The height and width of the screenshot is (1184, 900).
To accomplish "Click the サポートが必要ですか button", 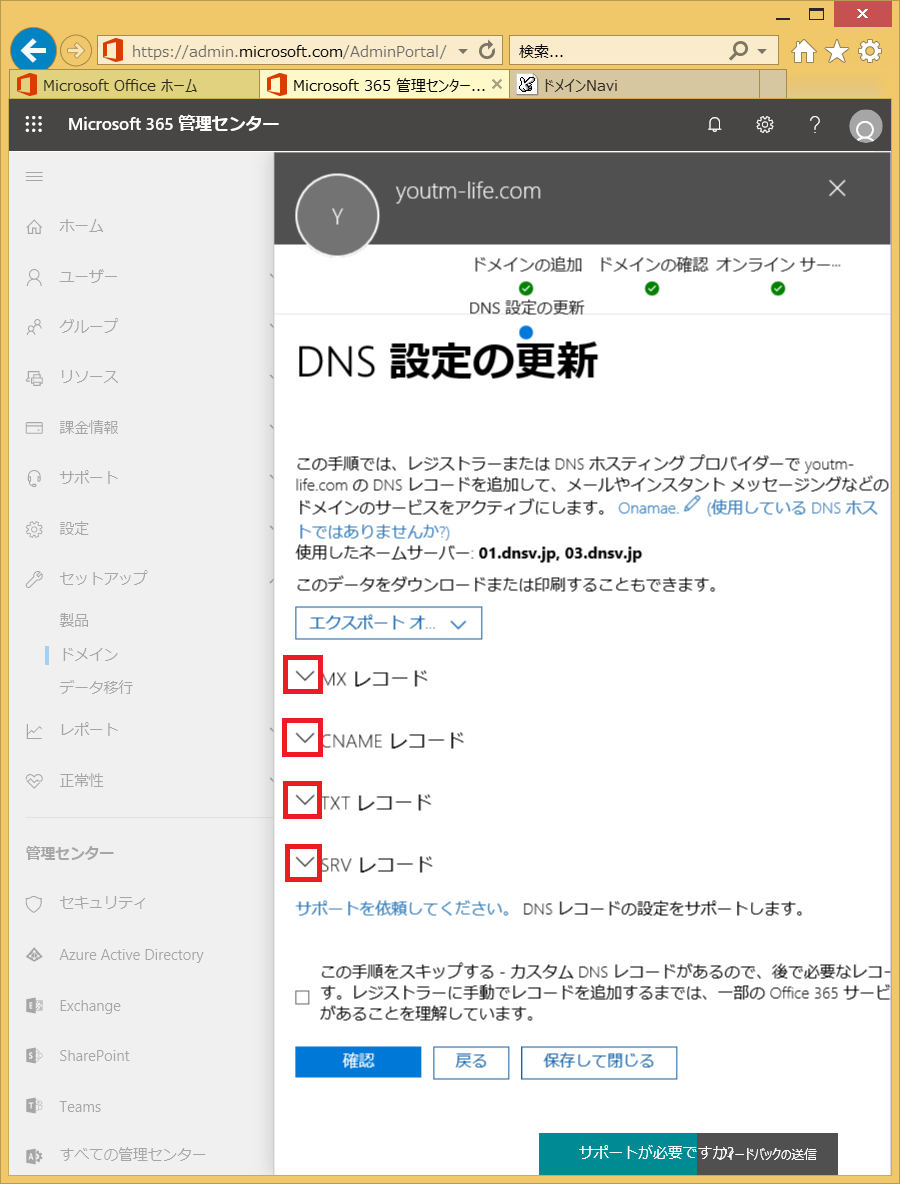I will click(x=618, y=1154).
